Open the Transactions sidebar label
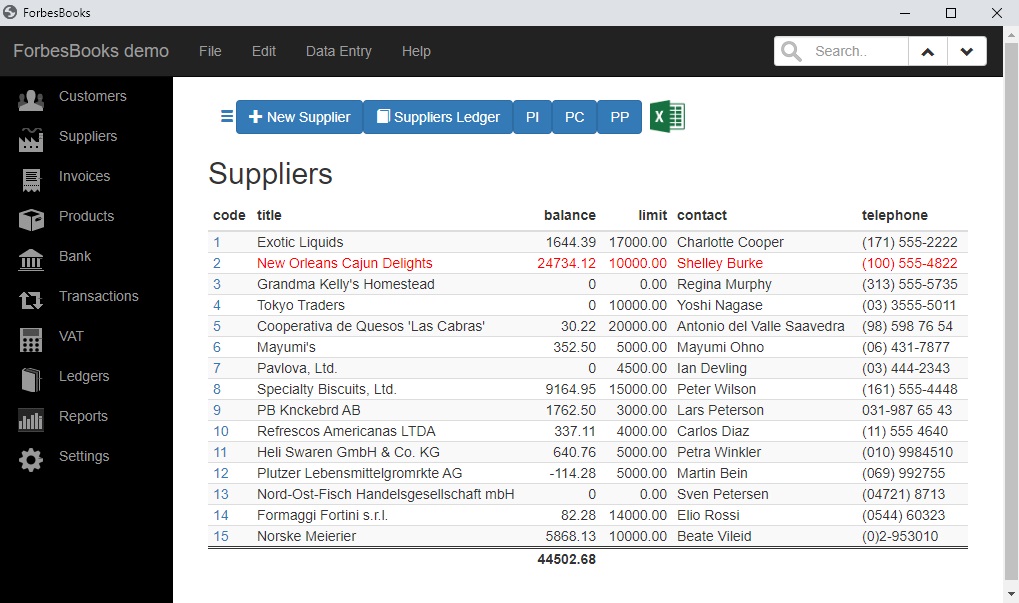The image size is (1019, 603). pyautogui.click(x=99, y=296)
